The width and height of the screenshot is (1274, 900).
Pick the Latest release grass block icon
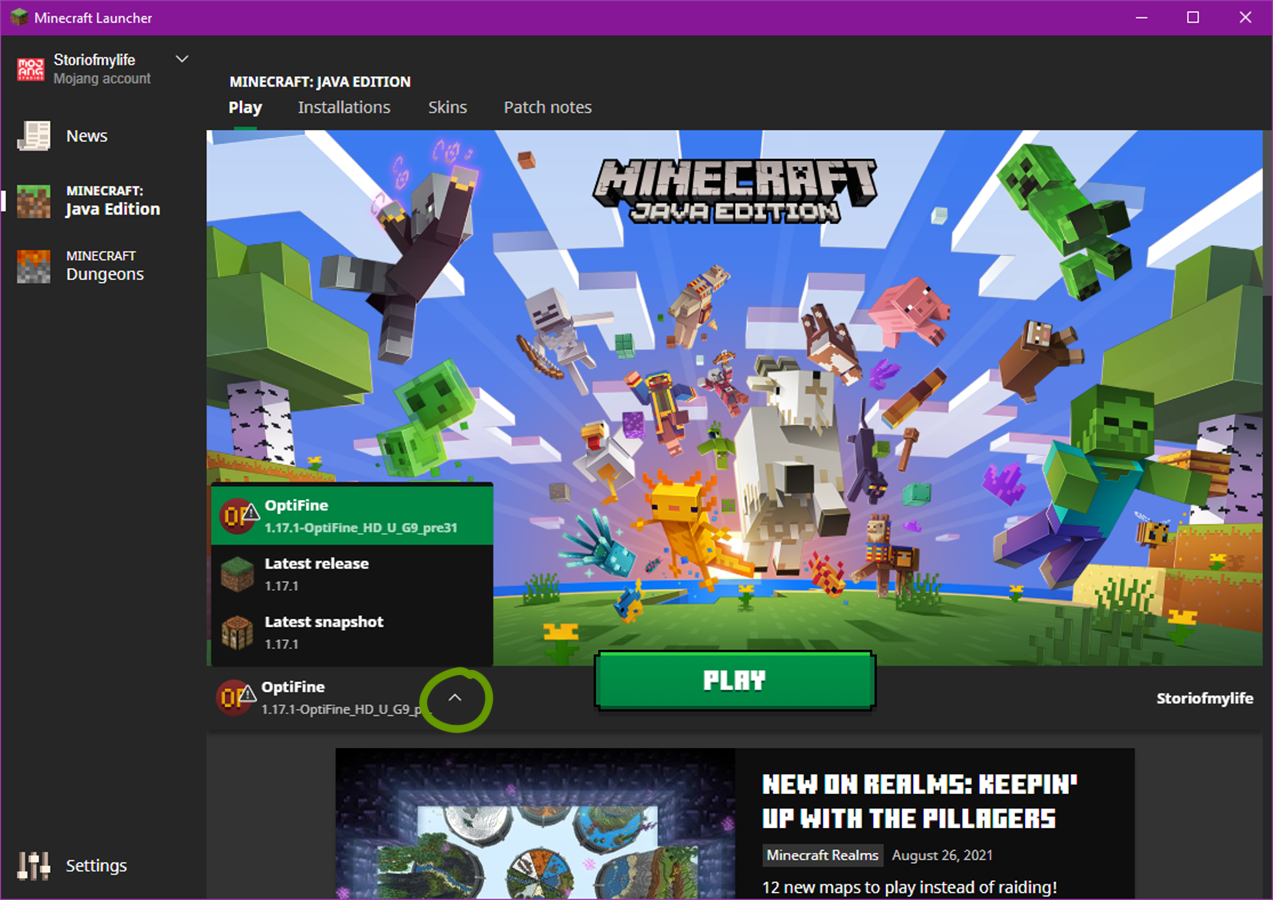(x=239, y=574)
